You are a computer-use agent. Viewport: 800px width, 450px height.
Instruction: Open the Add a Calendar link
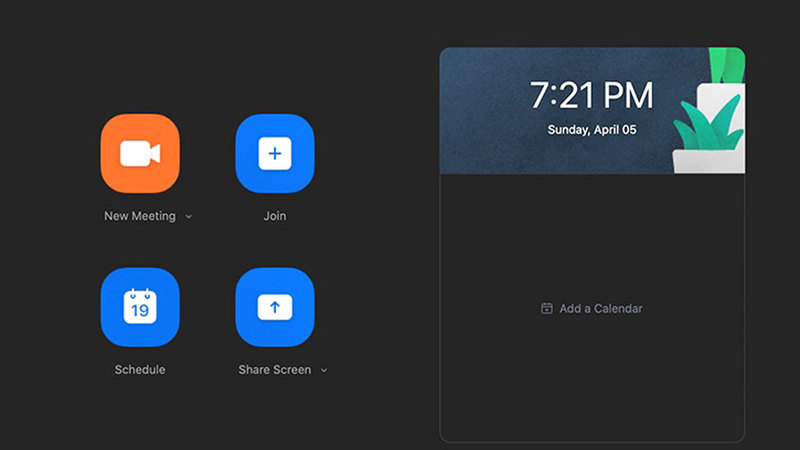[600, 309]
